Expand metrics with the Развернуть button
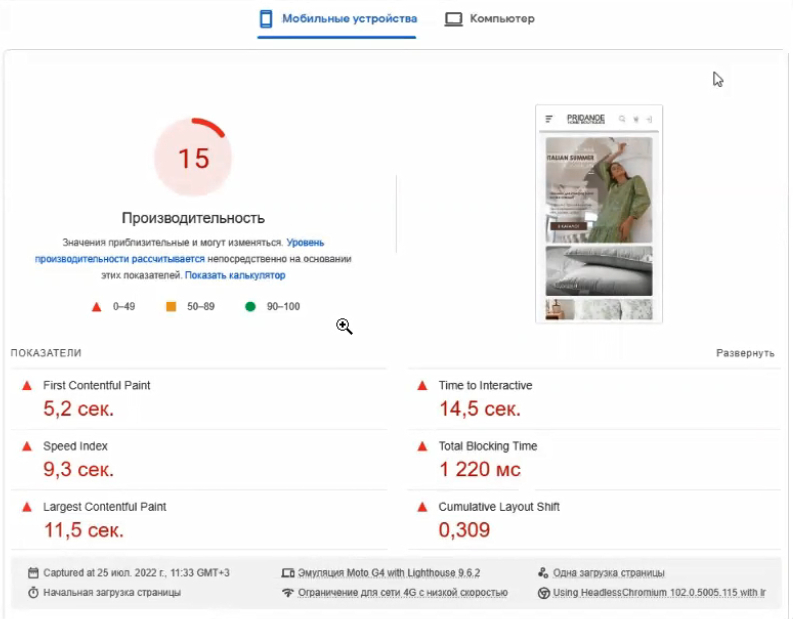Viewport: 793px width, 619px height. (x=745, y=353)
